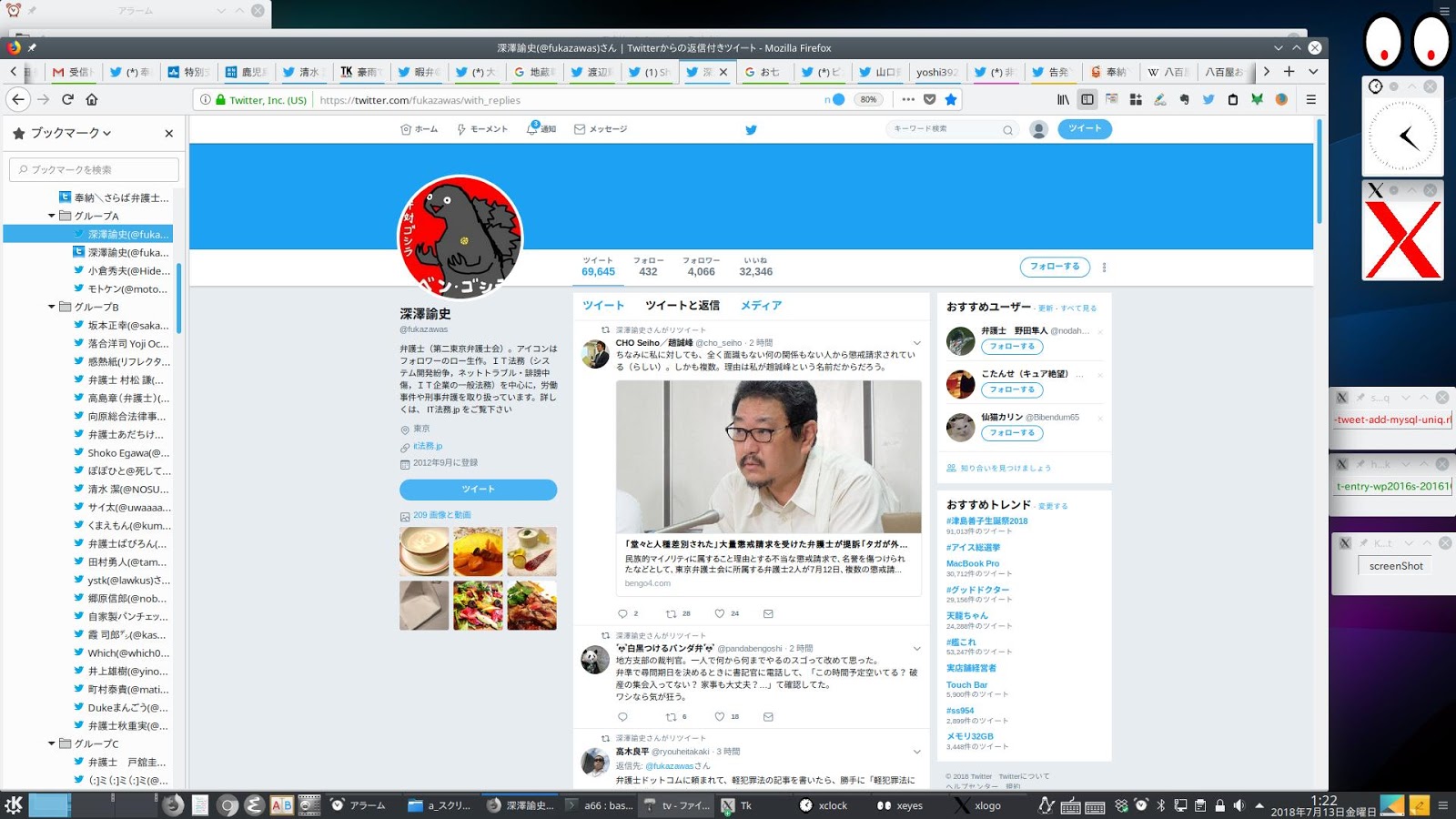The width and height of the screenshot is (1456, 819).
Task: Open volume control in system tray
Action: pyautogui.click(x=1239, y=805)
